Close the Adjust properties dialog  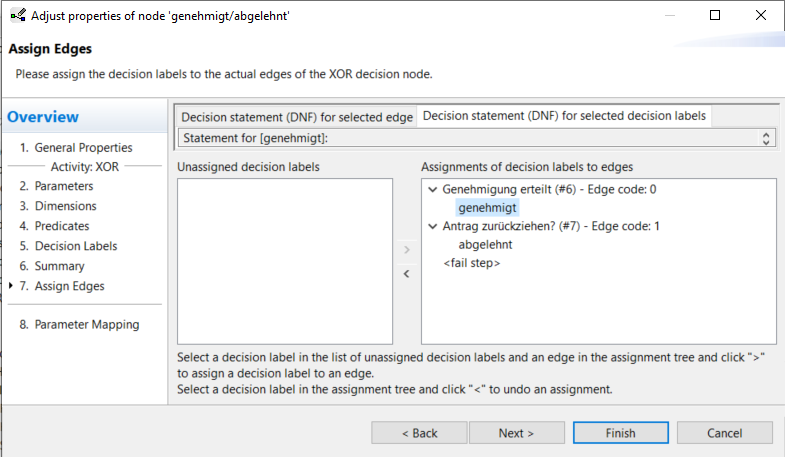click(760, 16)
